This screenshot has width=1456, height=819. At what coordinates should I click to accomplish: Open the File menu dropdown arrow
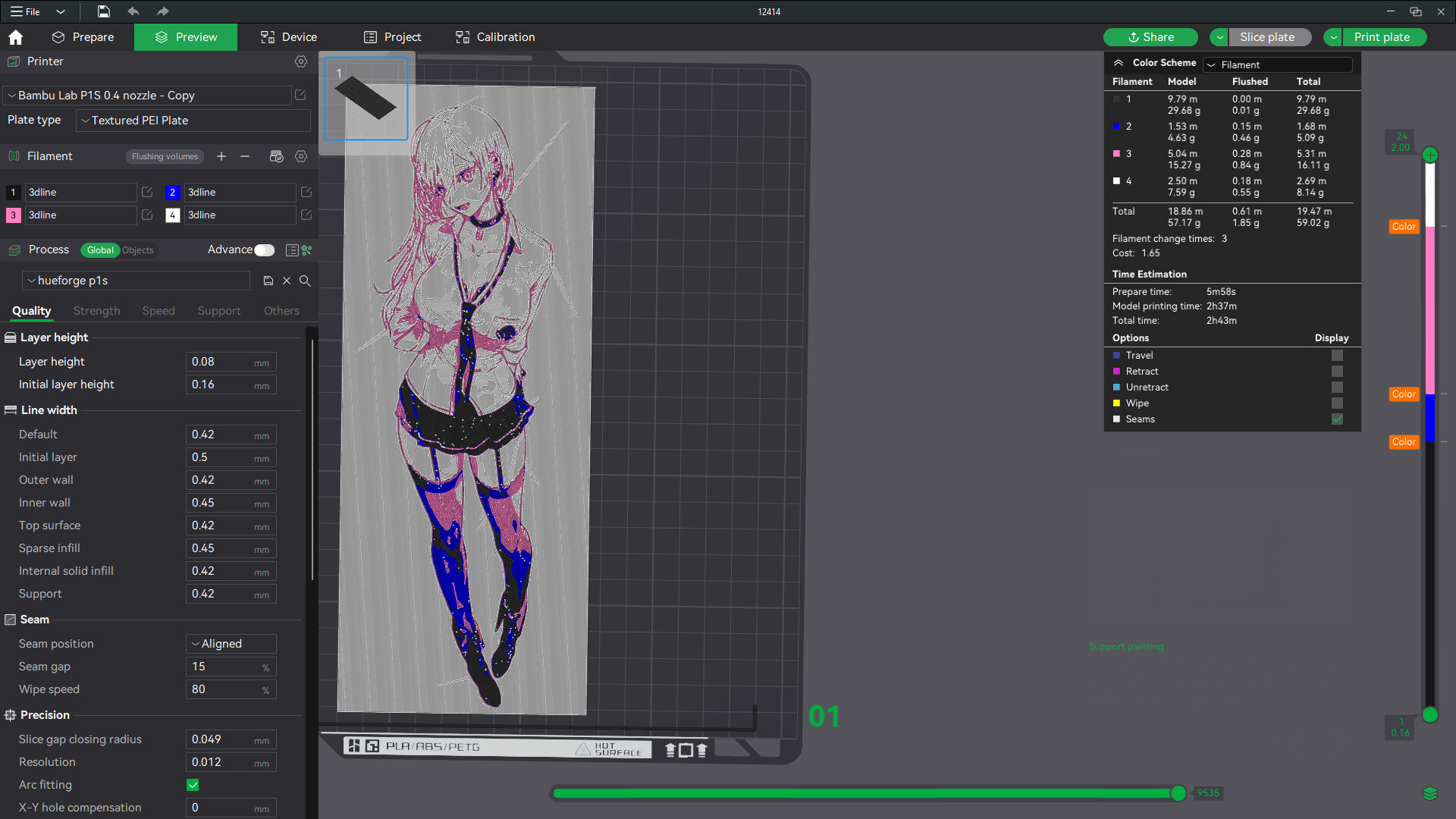(61, 11)
